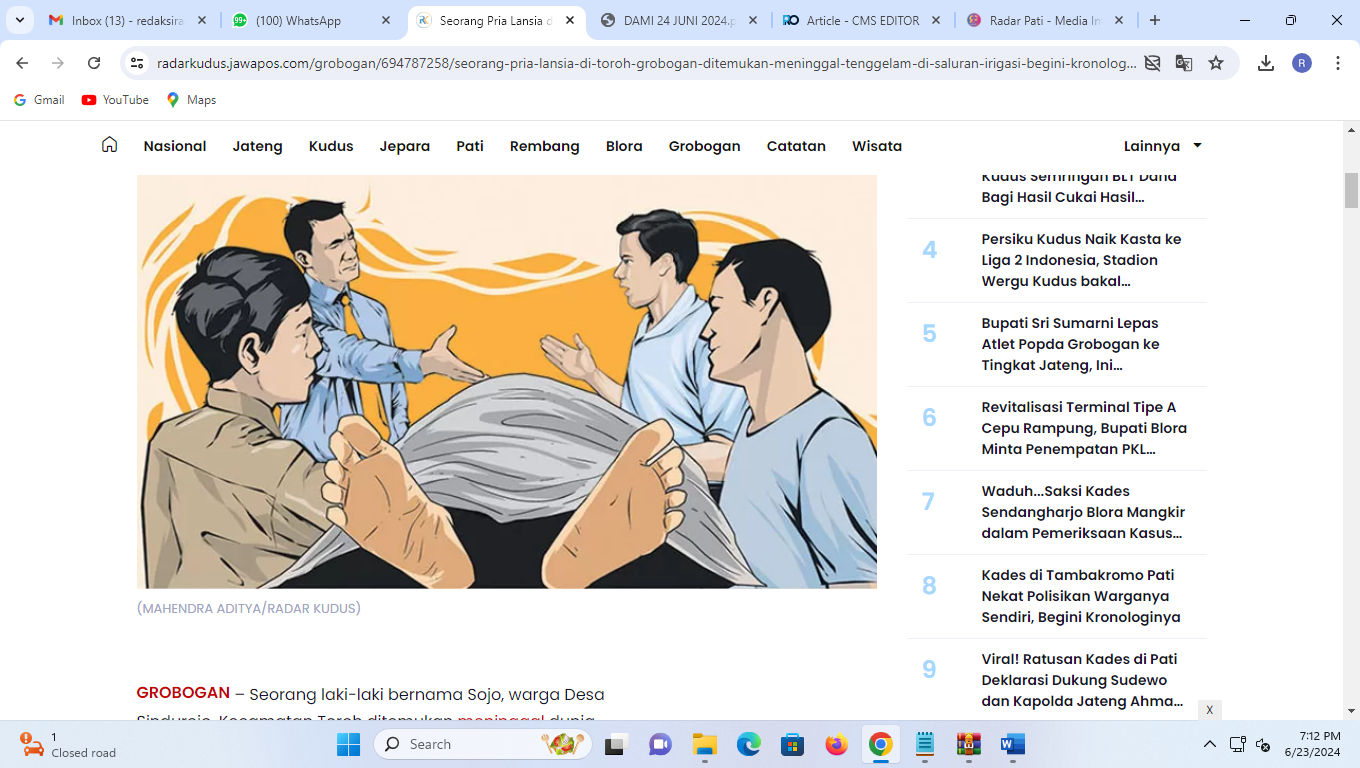Open the Revitalisasi Terminal Tipe A Cepu article
1360x768 pixels.
[1084, 428]
